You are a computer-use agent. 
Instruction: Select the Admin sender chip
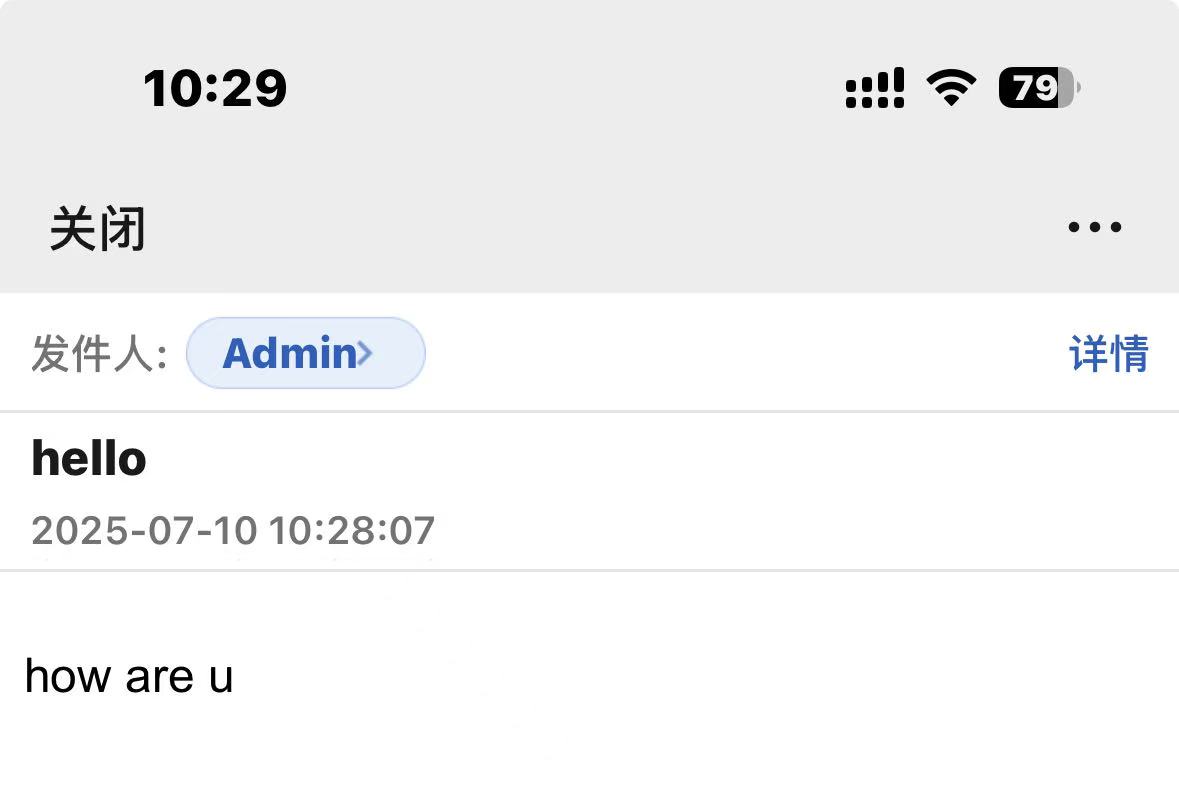coord(305,353)
